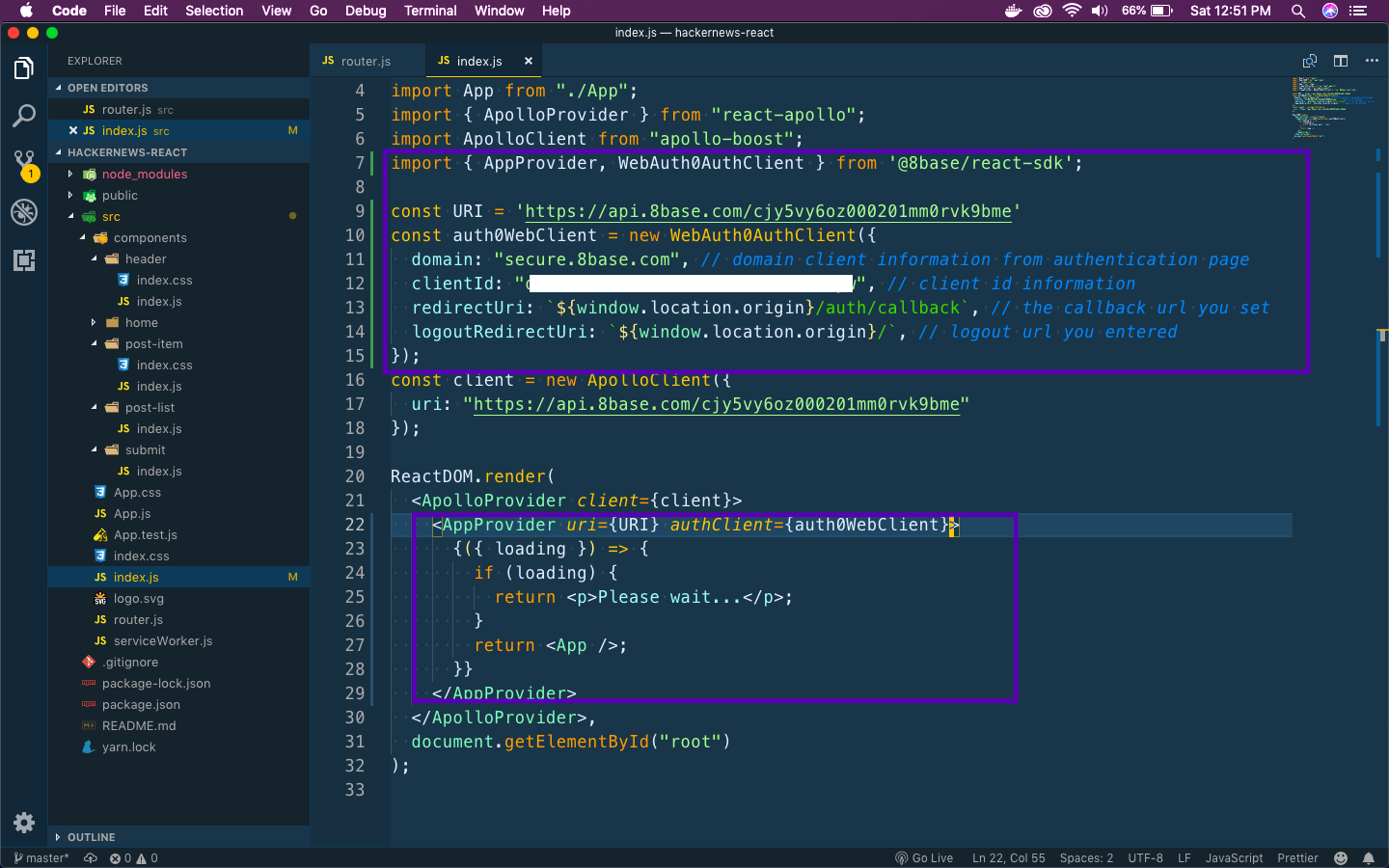Open router.js src in Open Editors
This screenshot has width=1389, height=868.
(178, 109)
